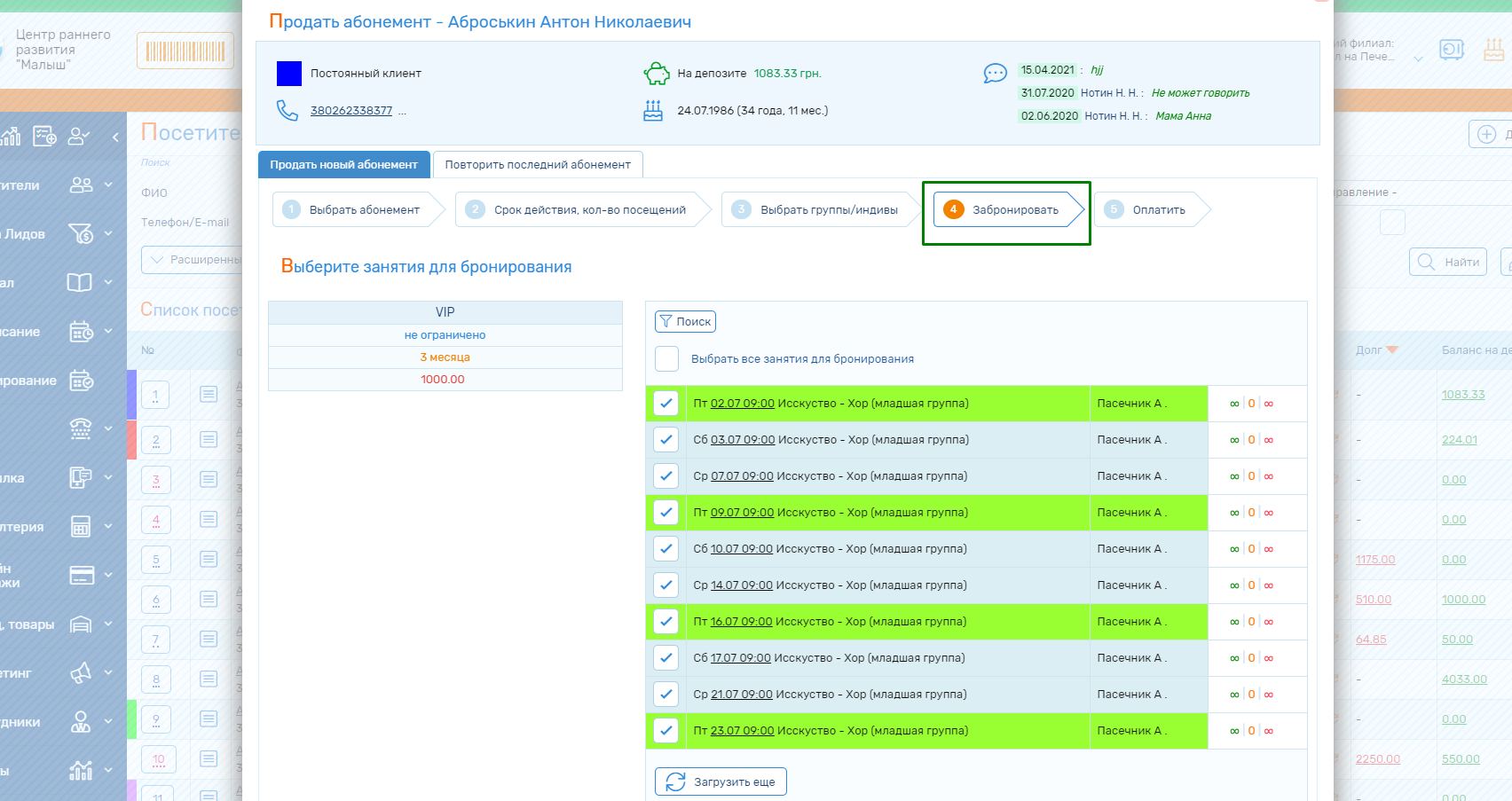Click the refresh icon in Загрузить еще
Viewport: 1512px width, 801px height.
(x=675, y=781)
